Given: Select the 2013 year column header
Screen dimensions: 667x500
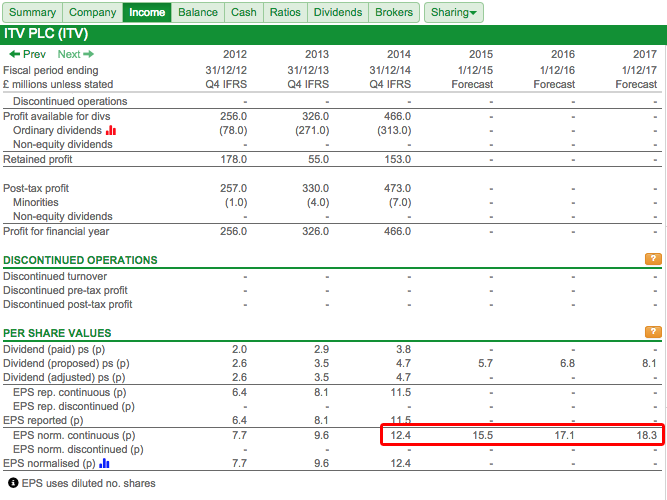Looking at the screenshot, I should pos(317,54).
